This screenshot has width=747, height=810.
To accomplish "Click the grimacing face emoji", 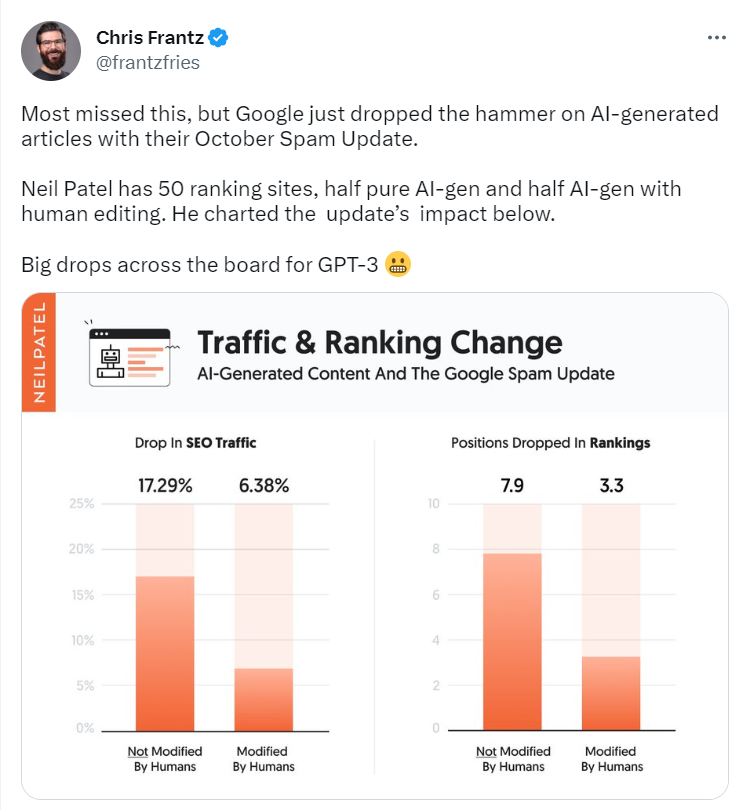I will tap(398, 264).
